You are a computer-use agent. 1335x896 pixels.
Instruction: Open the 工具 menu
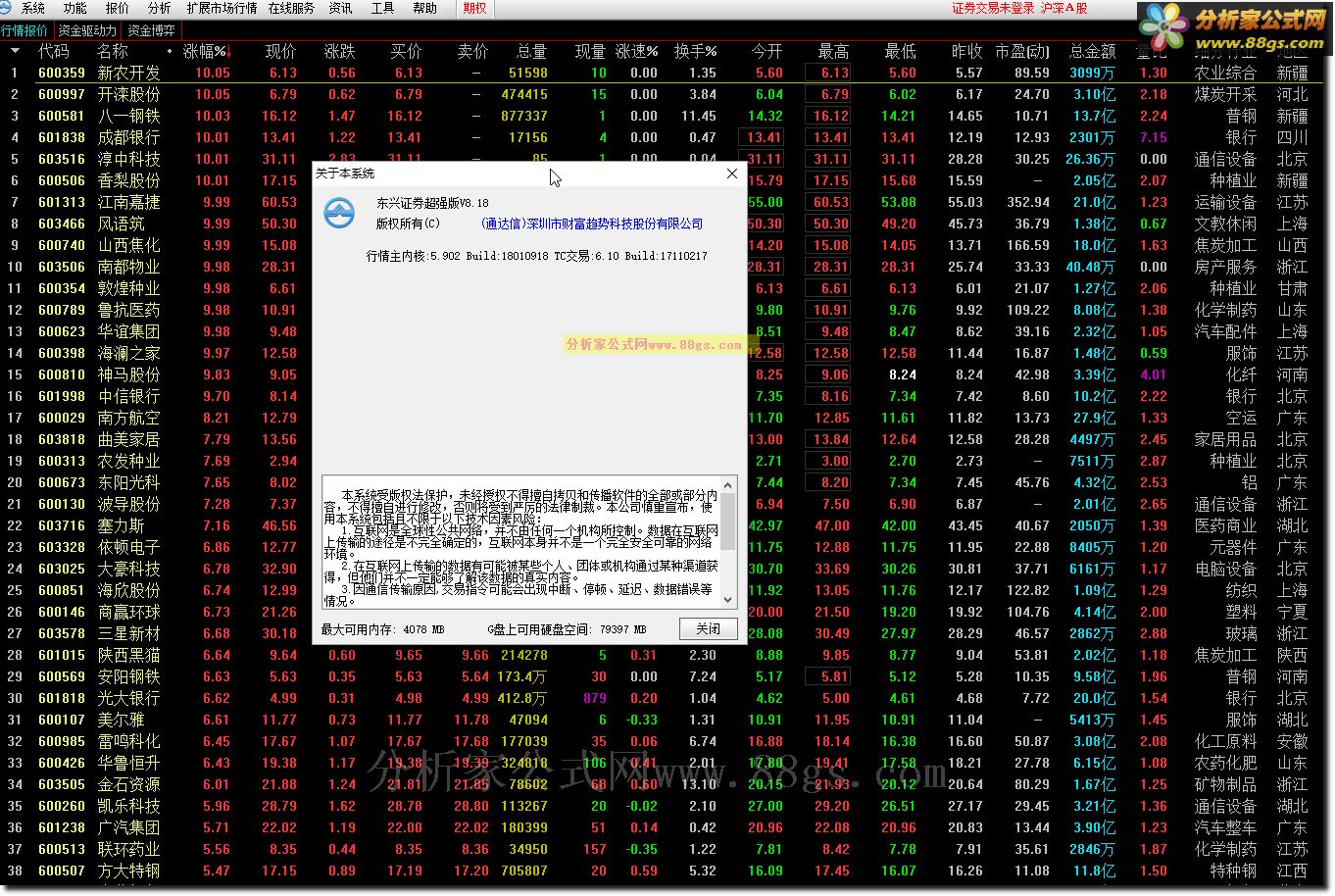tap(382, 8)
